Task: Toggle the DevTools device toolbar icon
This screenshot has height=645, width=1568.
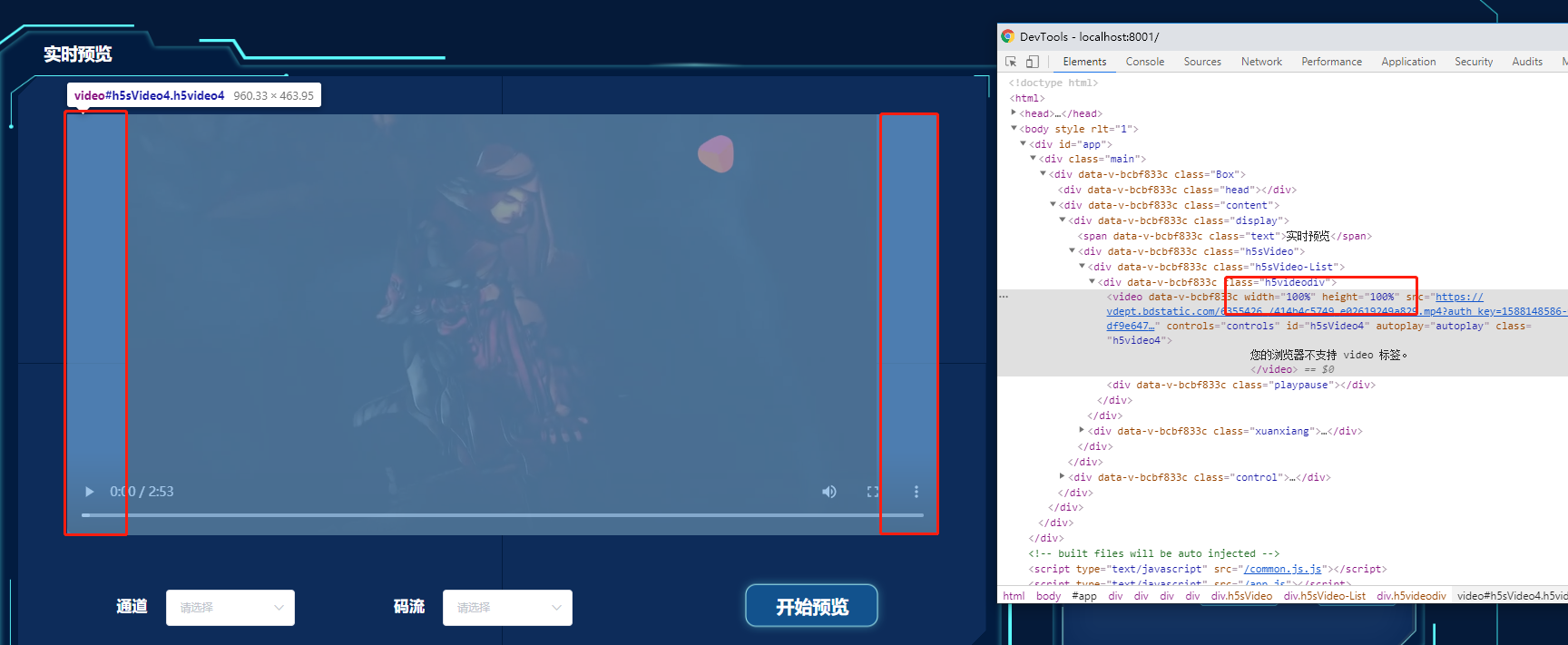Action: click(1033, 62)
